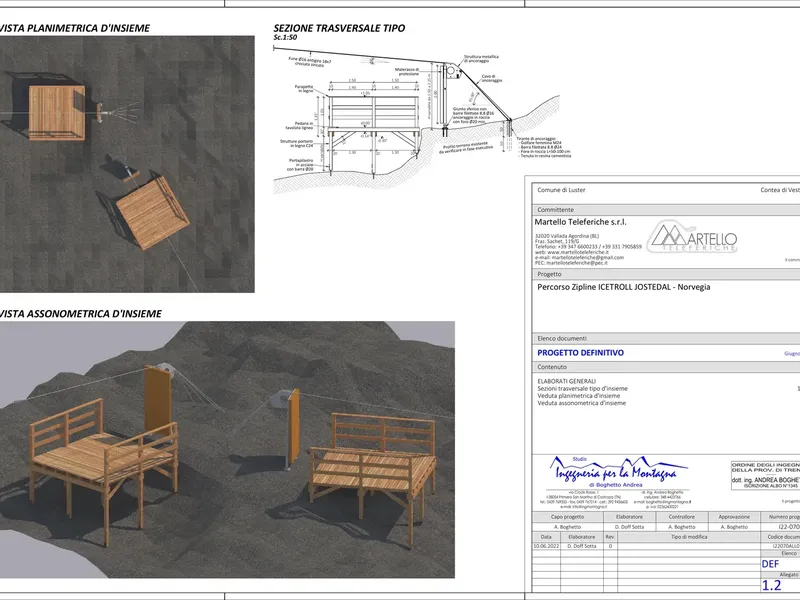The height and width of the screenshot is (600, 800).
Task: Click 'Materasso di protezione' annotation
Action: (x=407, y=71)
